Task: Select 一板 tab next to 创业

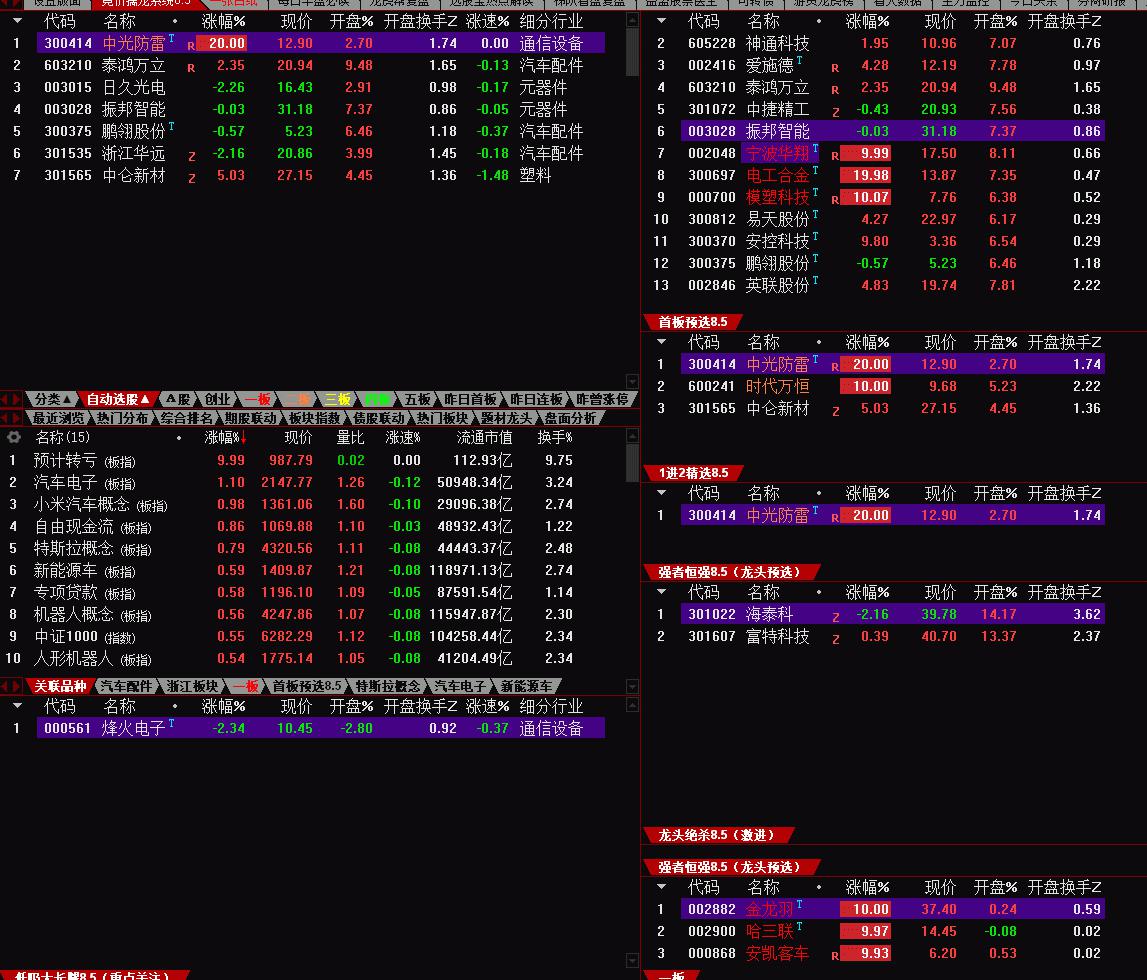Action: 257,399
